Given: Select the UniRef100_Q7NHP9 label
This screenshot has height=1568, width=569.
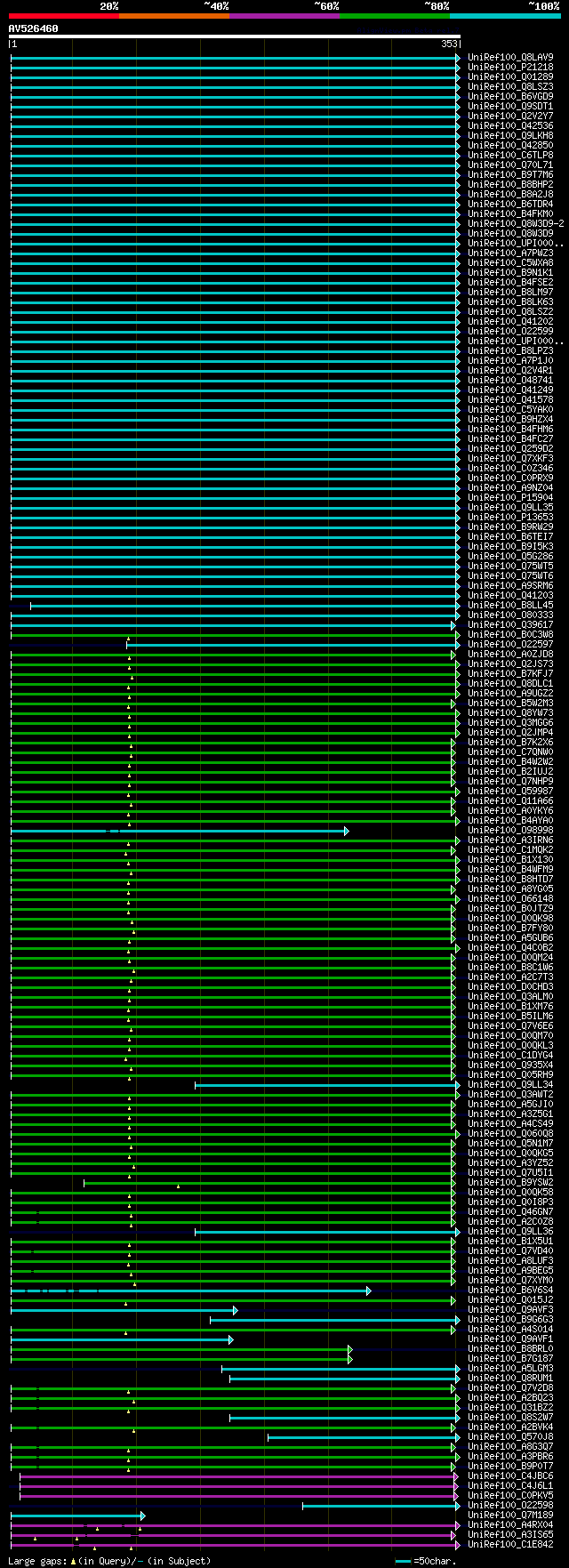Looking at the screenshot, I should [x=510, y=781].
